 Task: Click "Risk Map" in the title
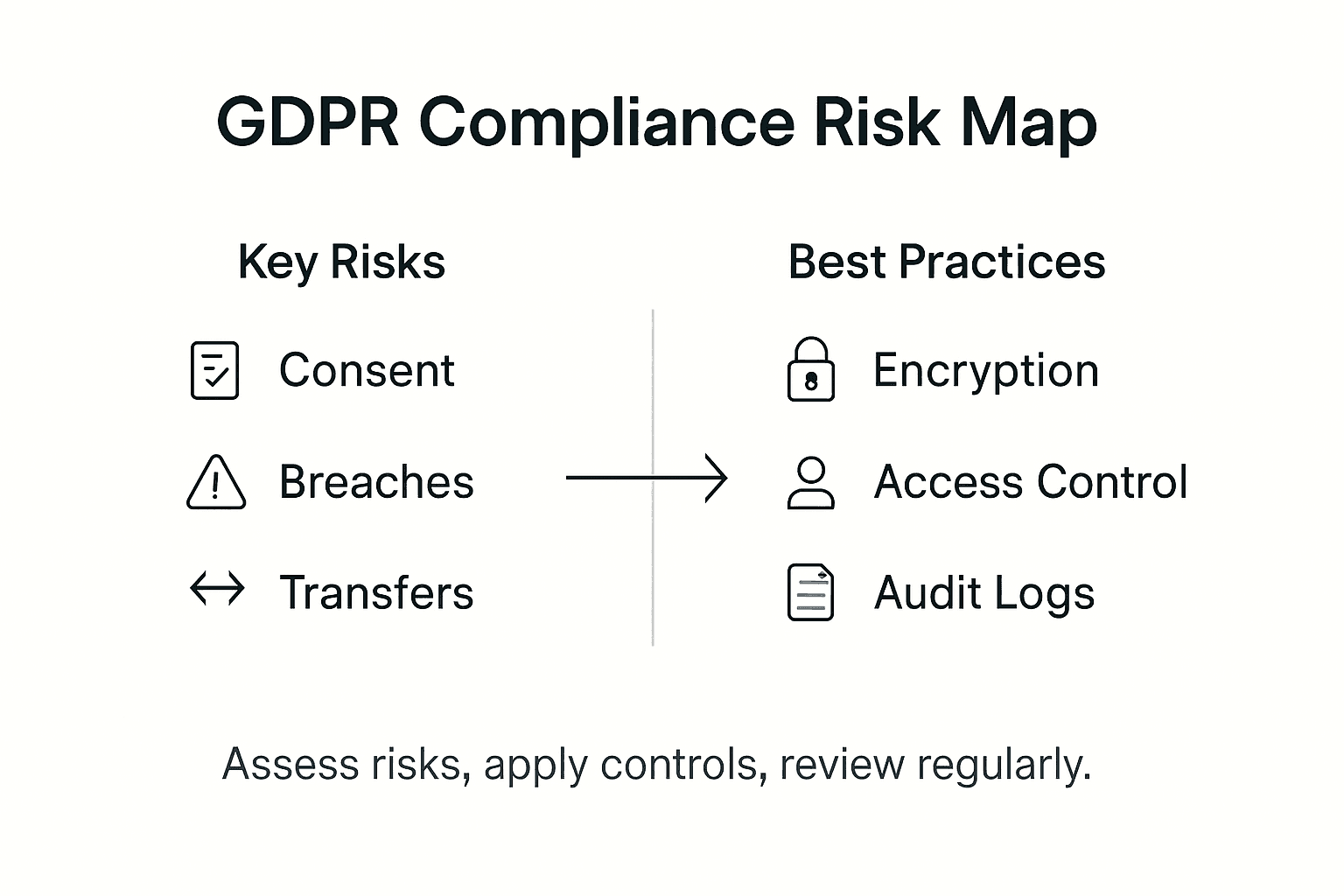click(x=955, y=122)
